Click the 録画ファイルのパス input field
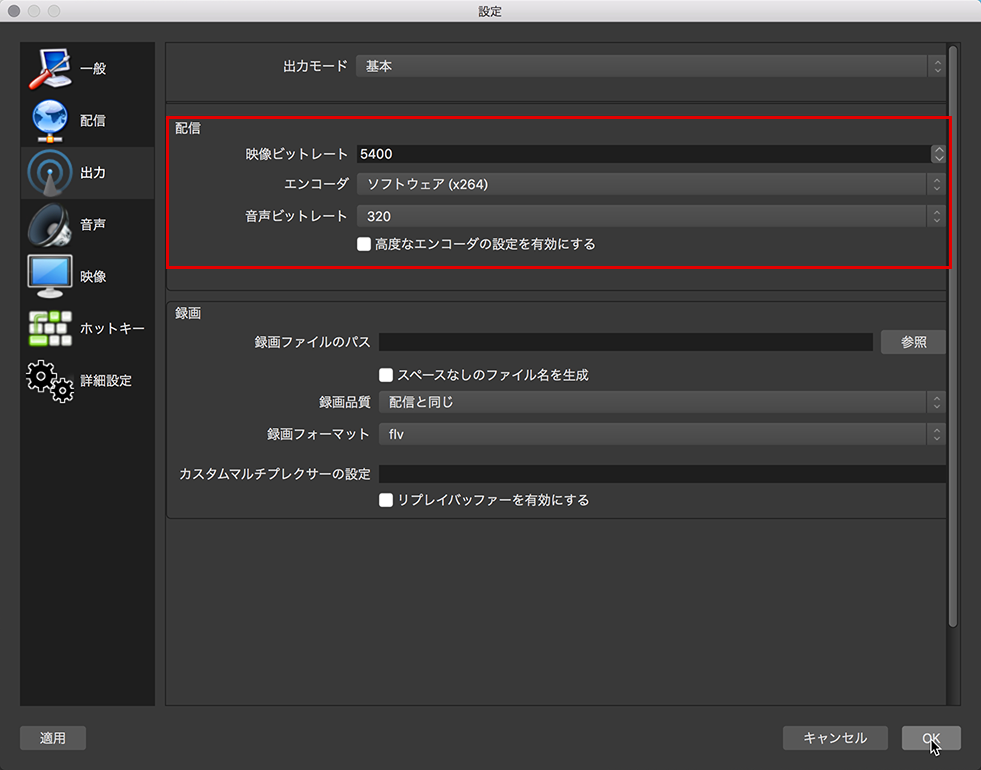Viewport: 981px width, 770px height. tap(626, 342)
